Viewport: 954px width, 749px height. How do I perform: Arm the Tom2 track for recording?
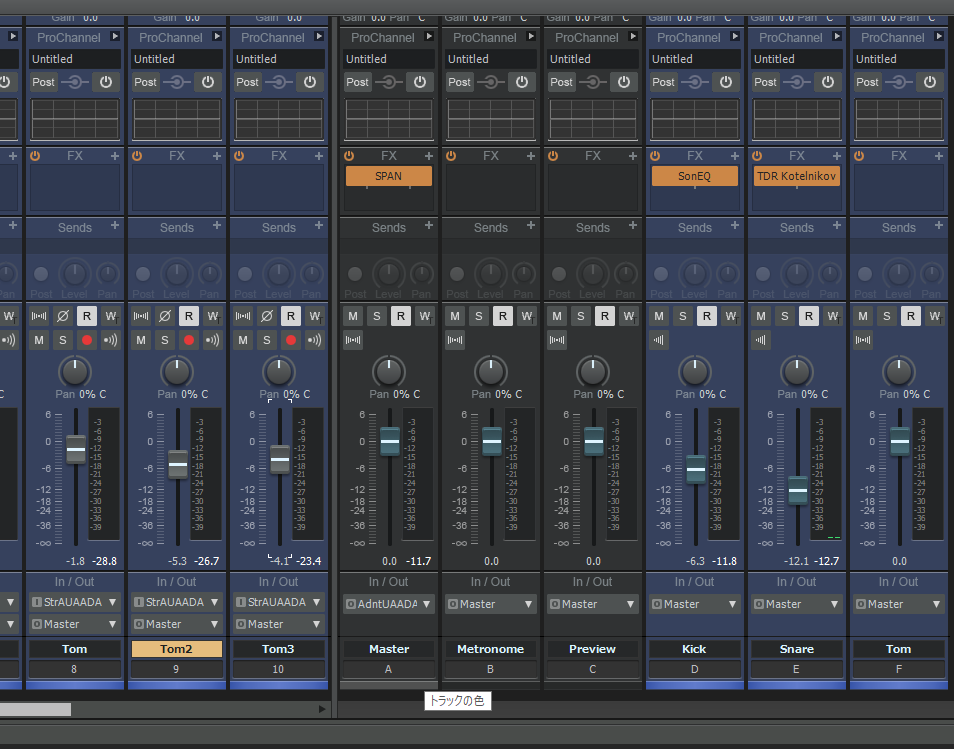pos(188,340)
